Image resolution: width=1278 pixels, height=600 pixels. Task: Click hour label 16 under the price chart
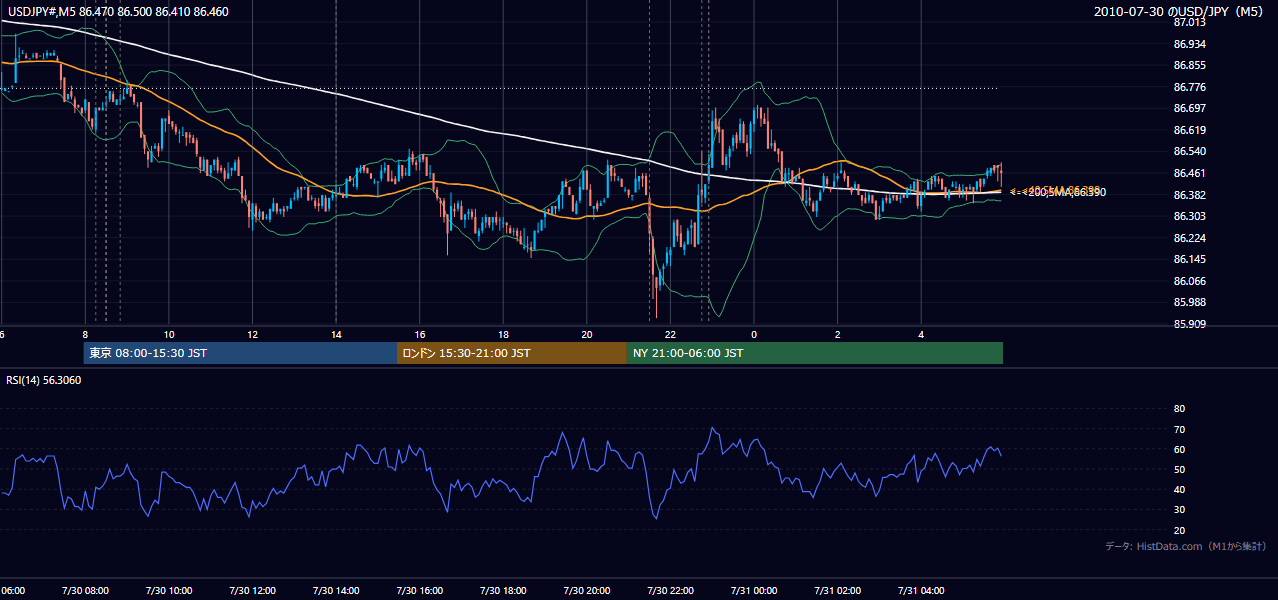coord(420,334)
